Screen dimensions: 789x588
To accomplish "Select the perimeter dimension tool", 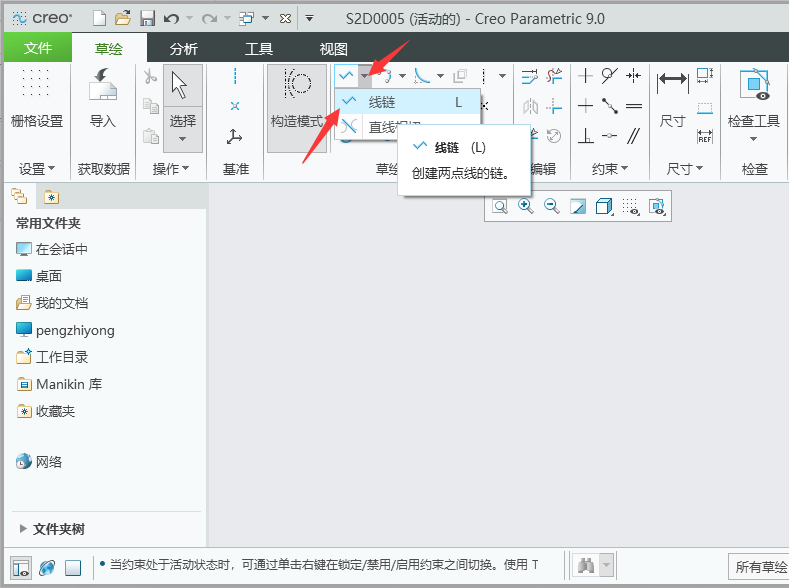I will [x=704, y=76].
